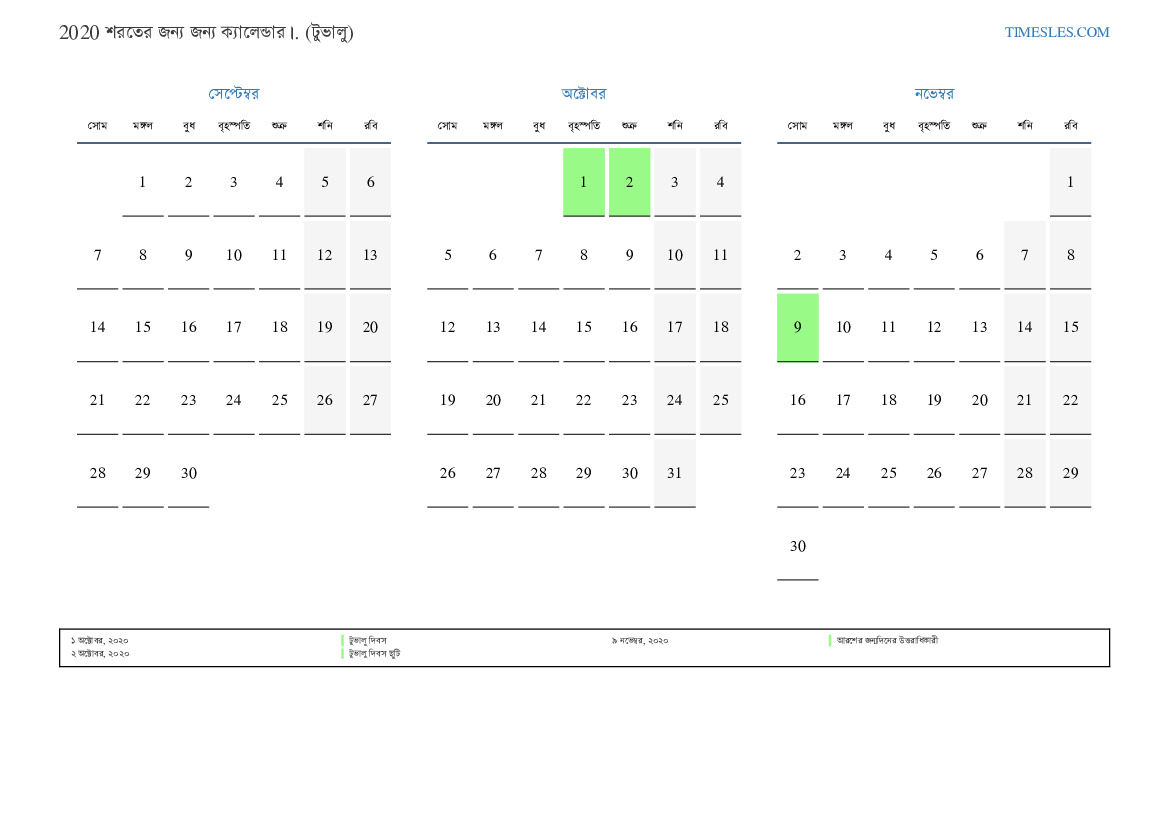The width and height of the screenshot is (1169, 827).
Task: Click ১ অক্টোবর, ২০২০ legend date
Action: pos(99,641)
